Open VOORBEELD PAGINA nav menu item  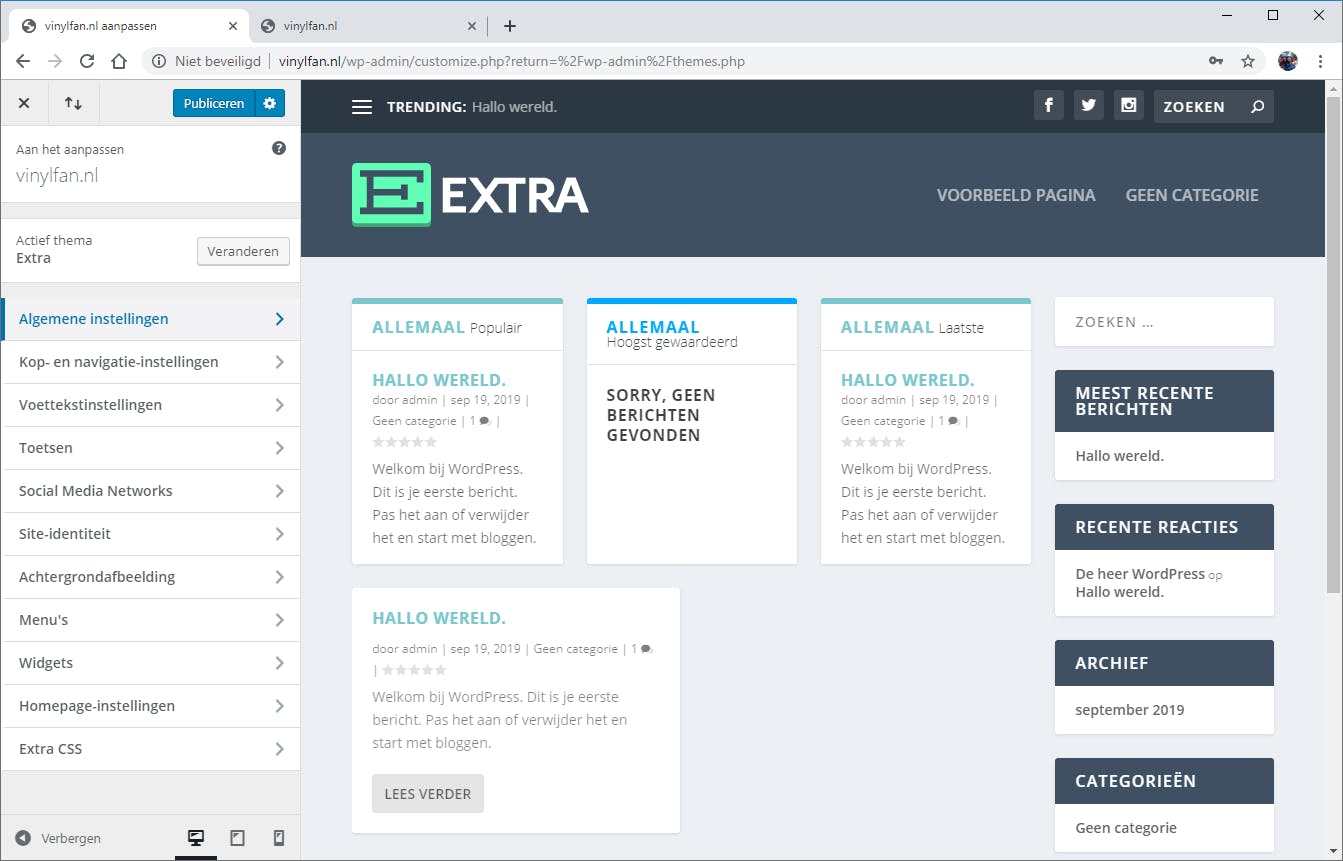coord(1016,195)
